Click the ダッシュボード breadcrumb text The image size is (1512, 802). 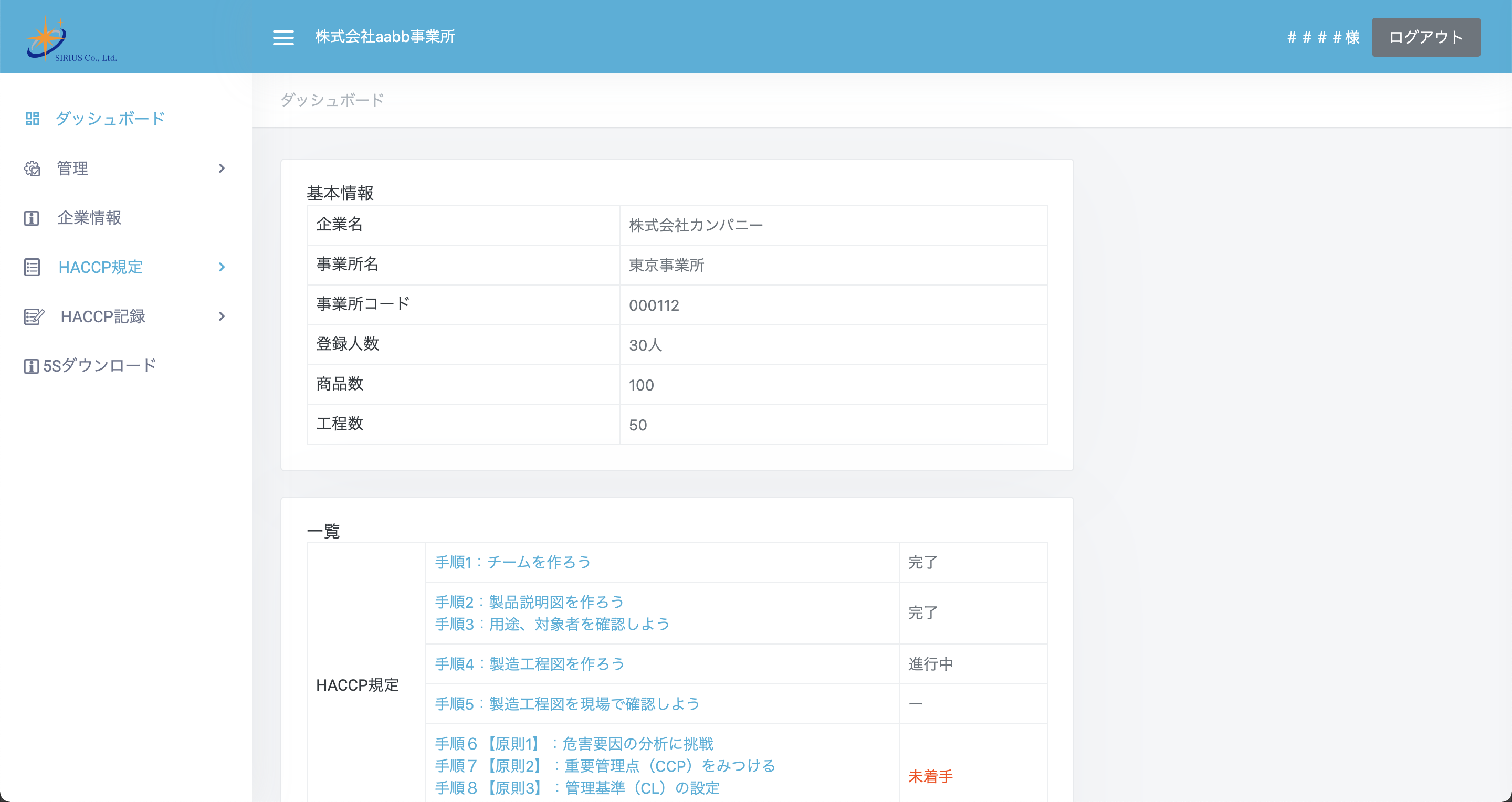(x=332, y=100)
